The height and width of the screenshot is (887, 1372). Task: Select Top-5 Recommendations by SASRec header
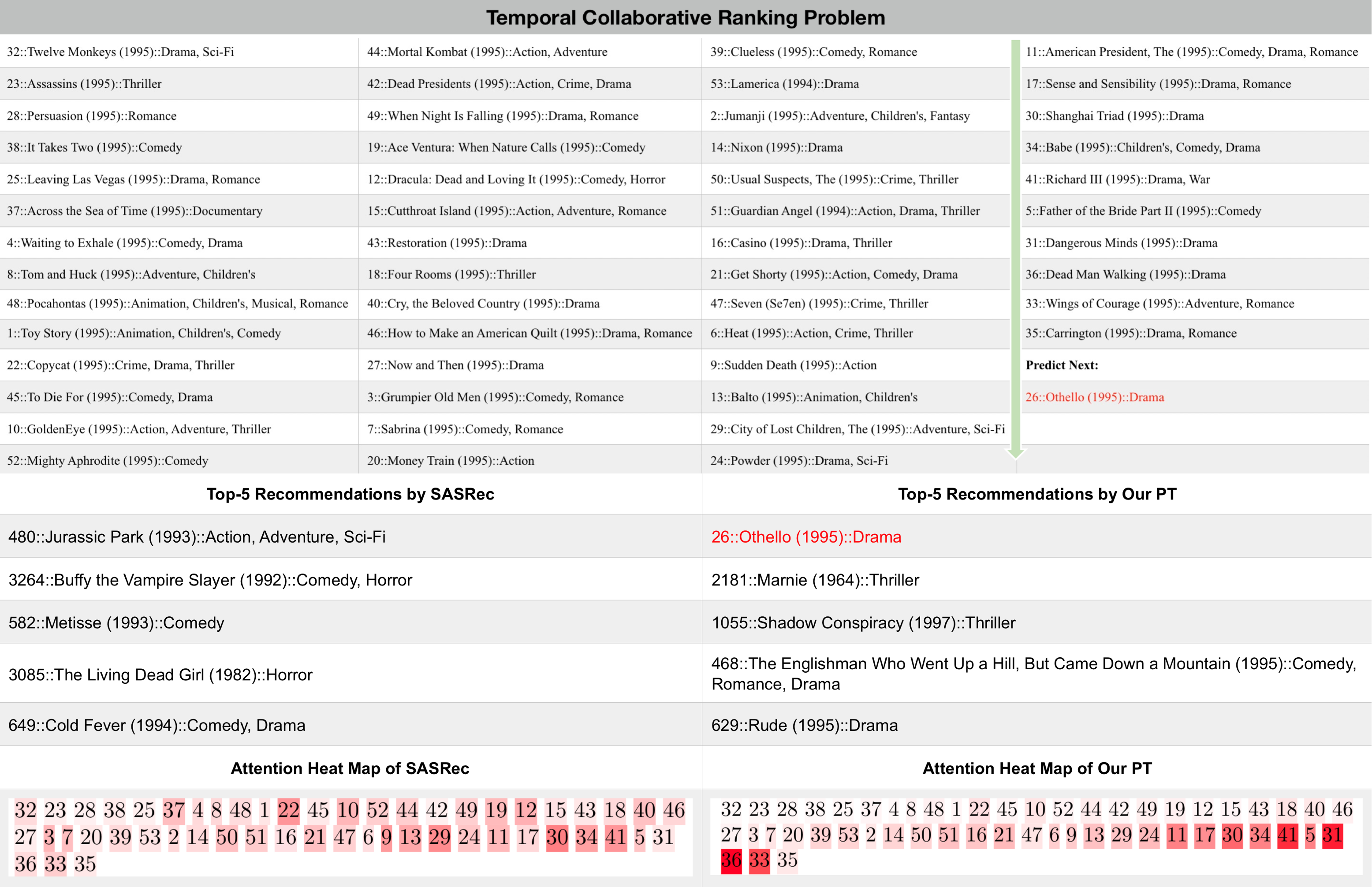click(350, 494)
